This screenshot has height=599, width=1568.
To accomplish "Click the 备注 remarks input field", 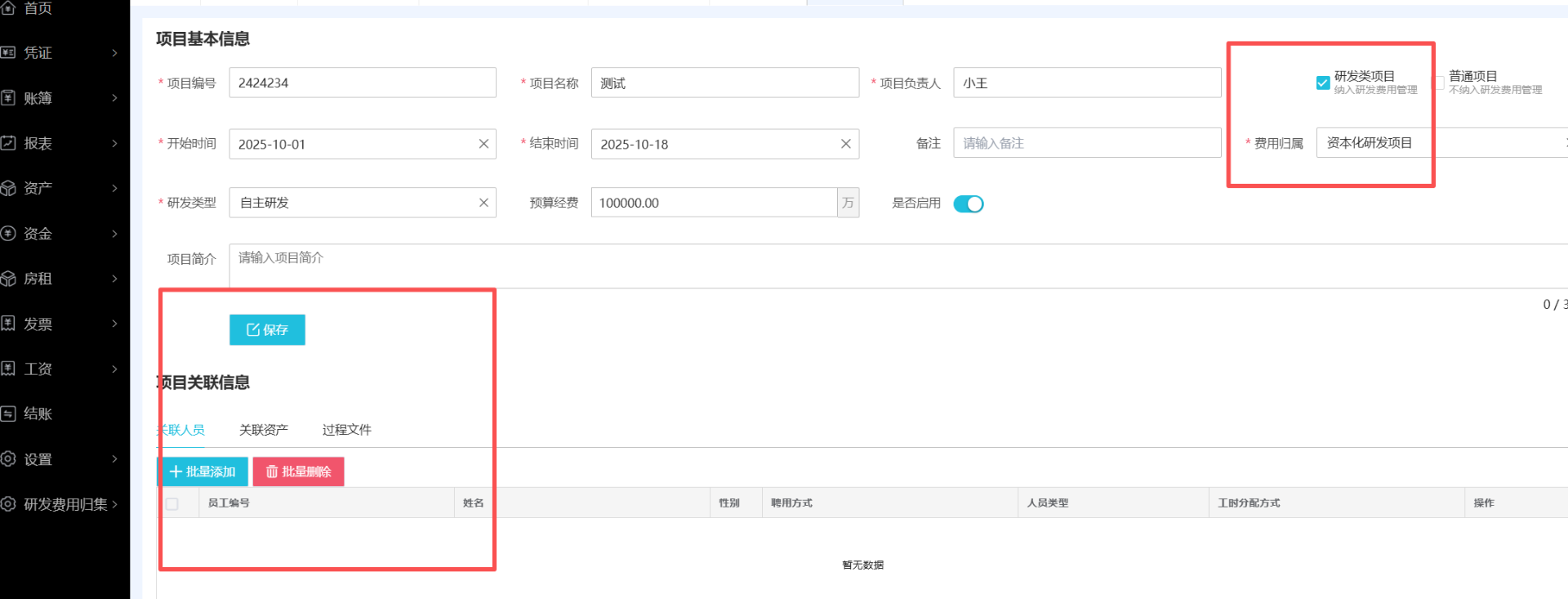I will [1086, 143].
